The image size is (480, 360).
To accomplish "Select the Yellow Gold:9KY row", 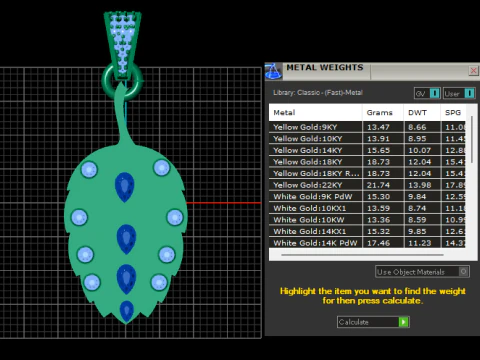I will coord(367,127).
